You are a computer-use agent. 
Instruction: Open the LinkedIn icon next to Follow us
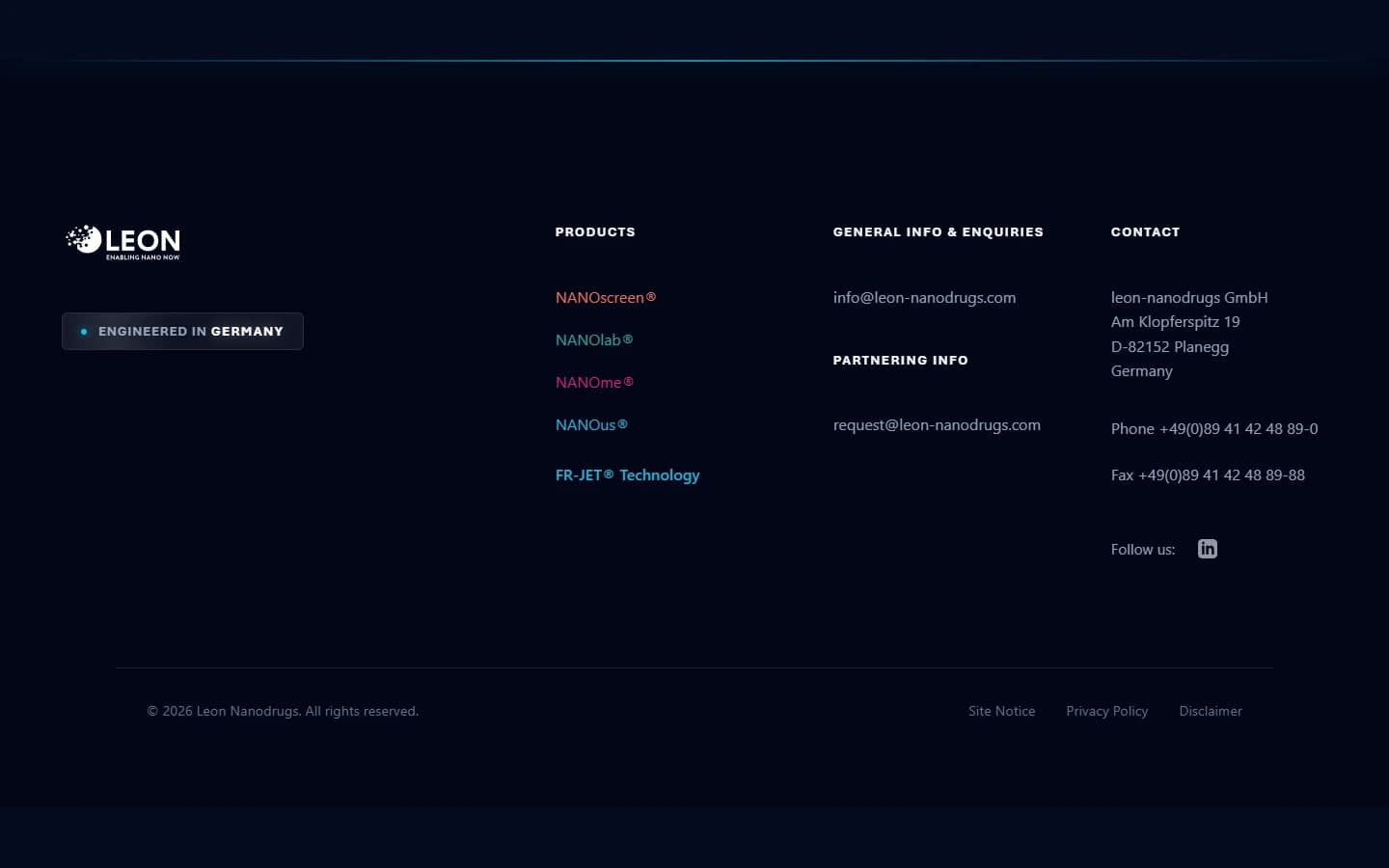tap(1208, 549)
